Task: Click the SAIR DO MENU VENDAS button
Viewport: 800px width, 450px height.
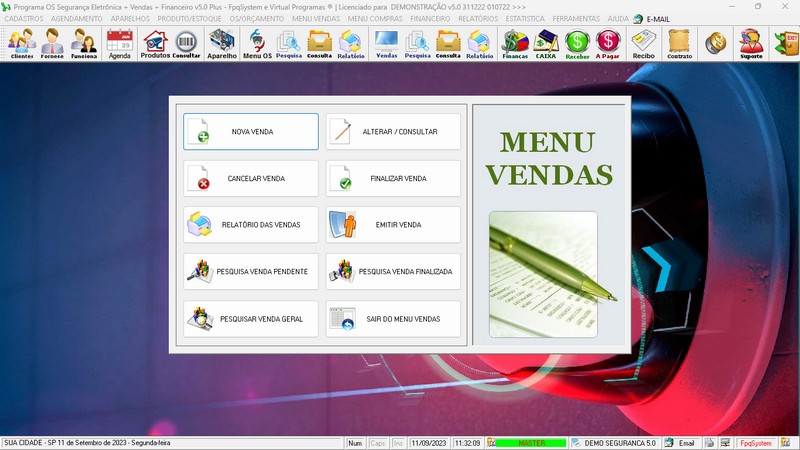Action: click(393, 319)
